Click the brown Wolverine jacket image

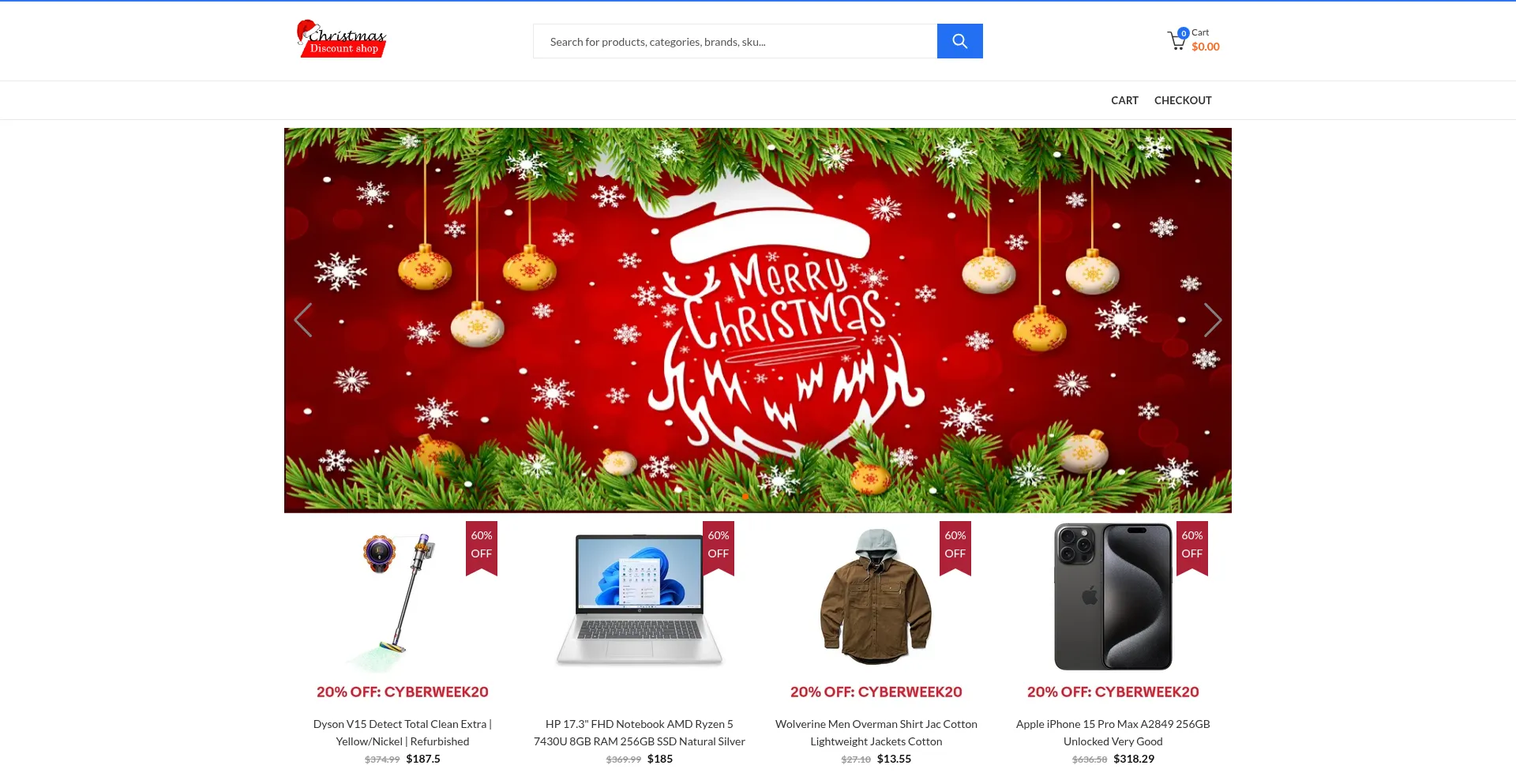coord(876,597)
